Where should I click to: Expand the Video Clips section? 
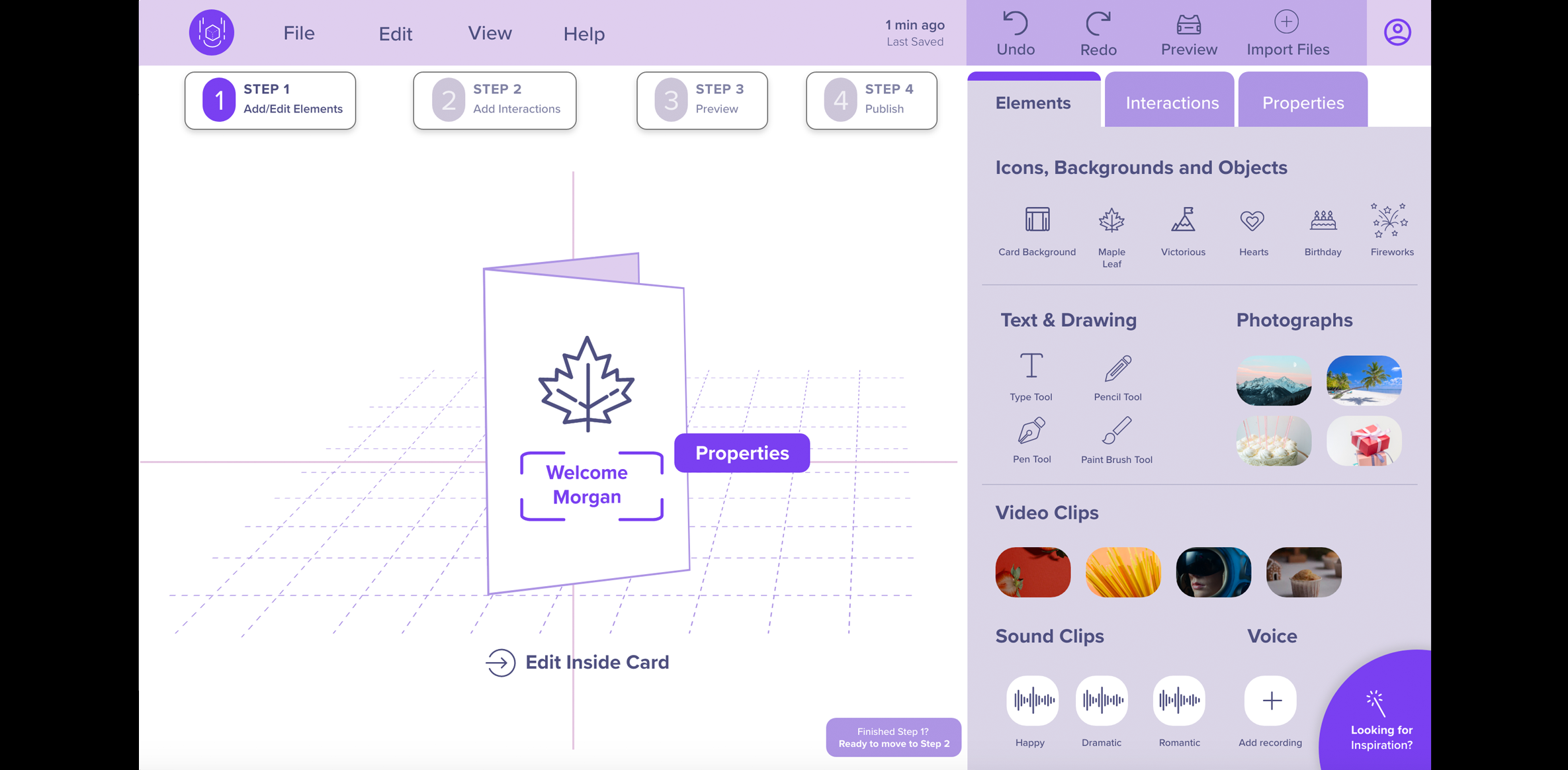[1048, 512]
